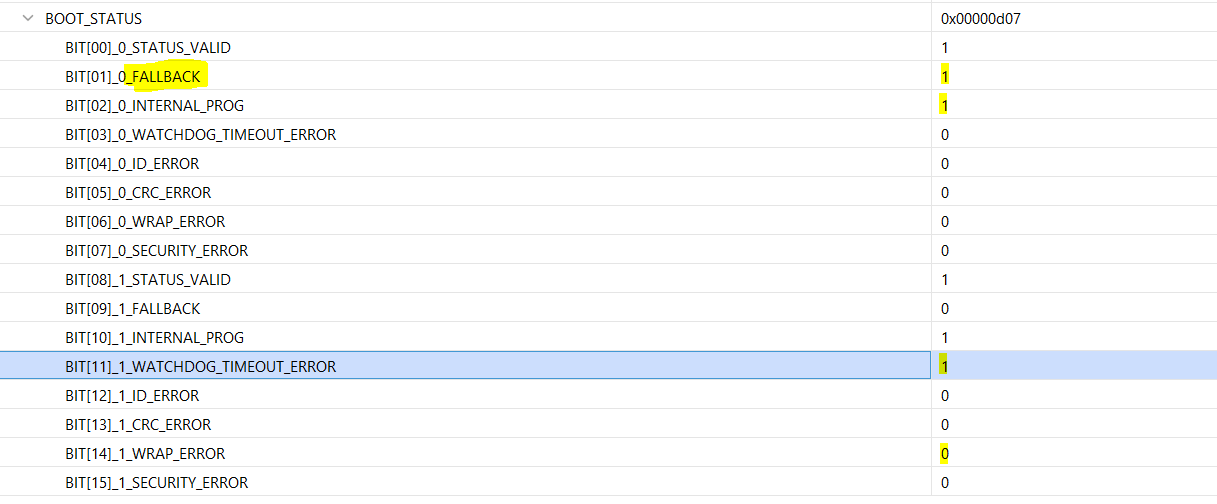Click the BIT[02]_0_INTERNAL_PROG entry
Screen dimensions: 1217x504
coord(154,105)
